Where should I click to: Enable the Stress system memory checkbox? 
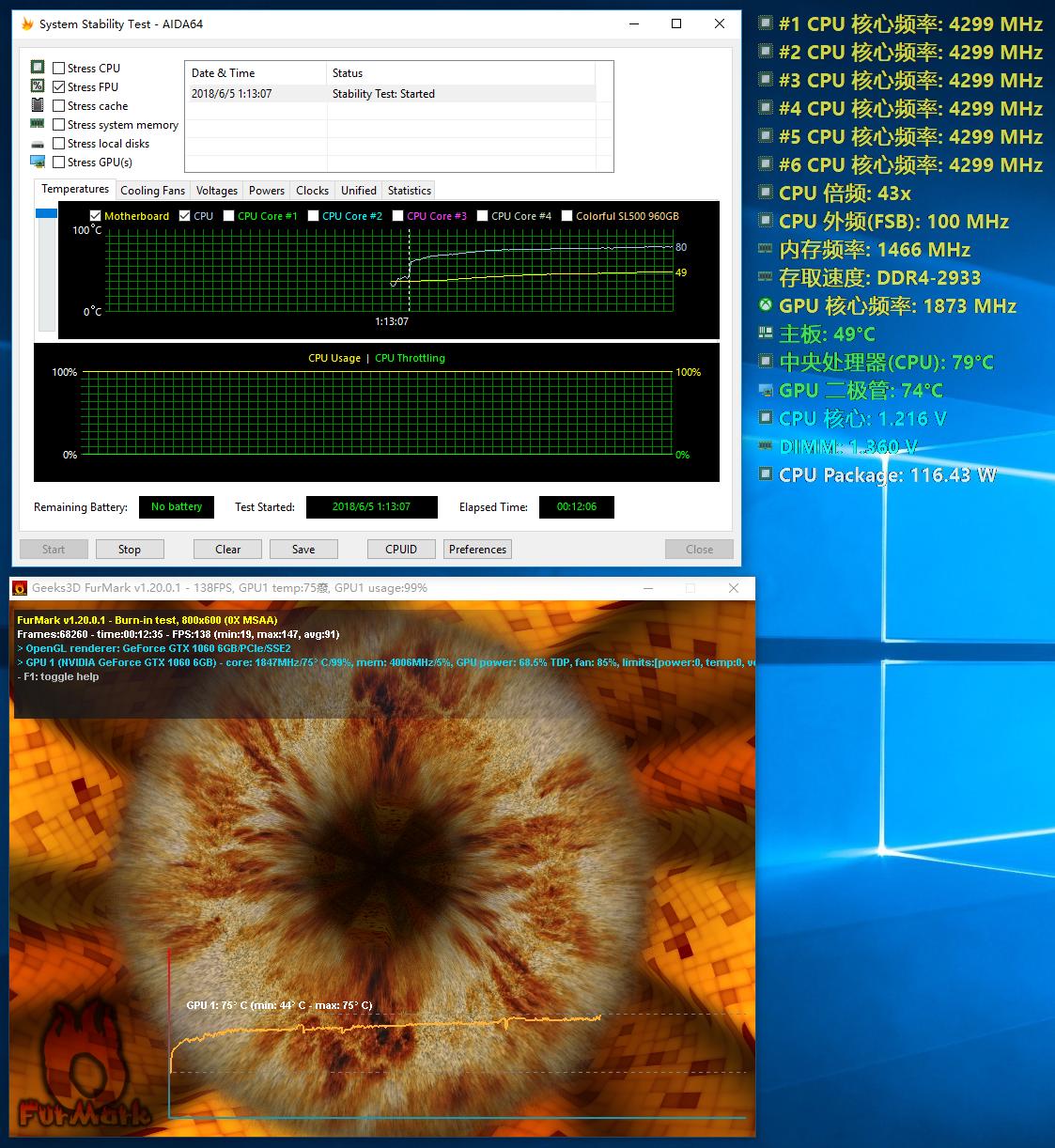click(59, 124)
